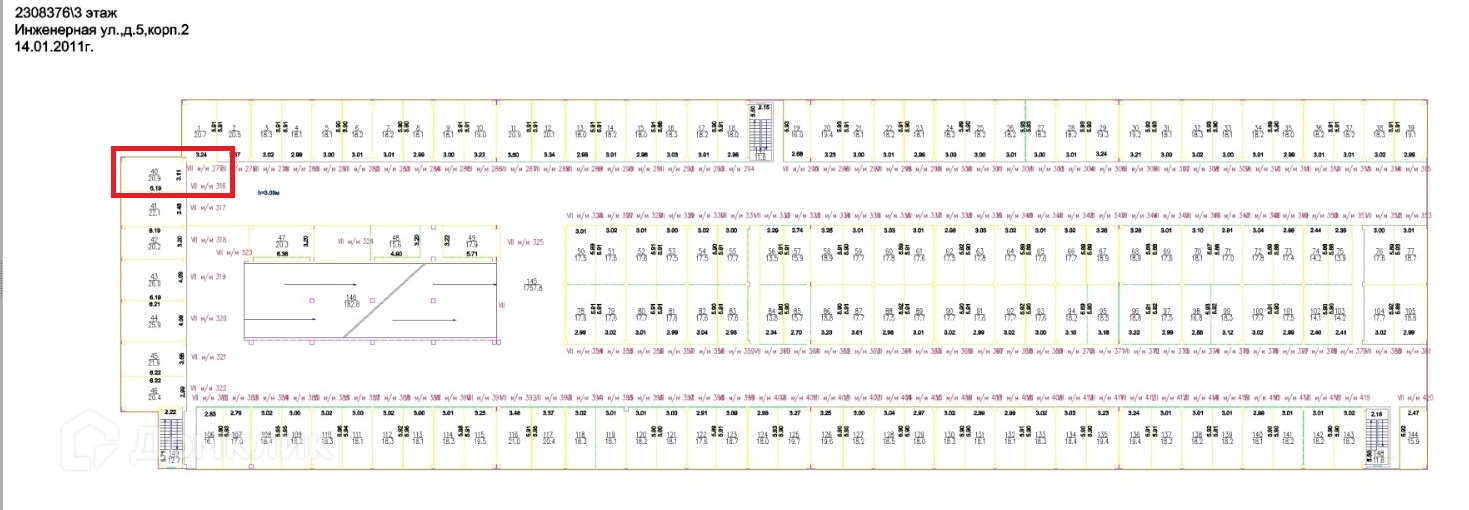Click the label "VII м/м 317"
This screenshot has height=510, width=1469.
coord(208,208)
